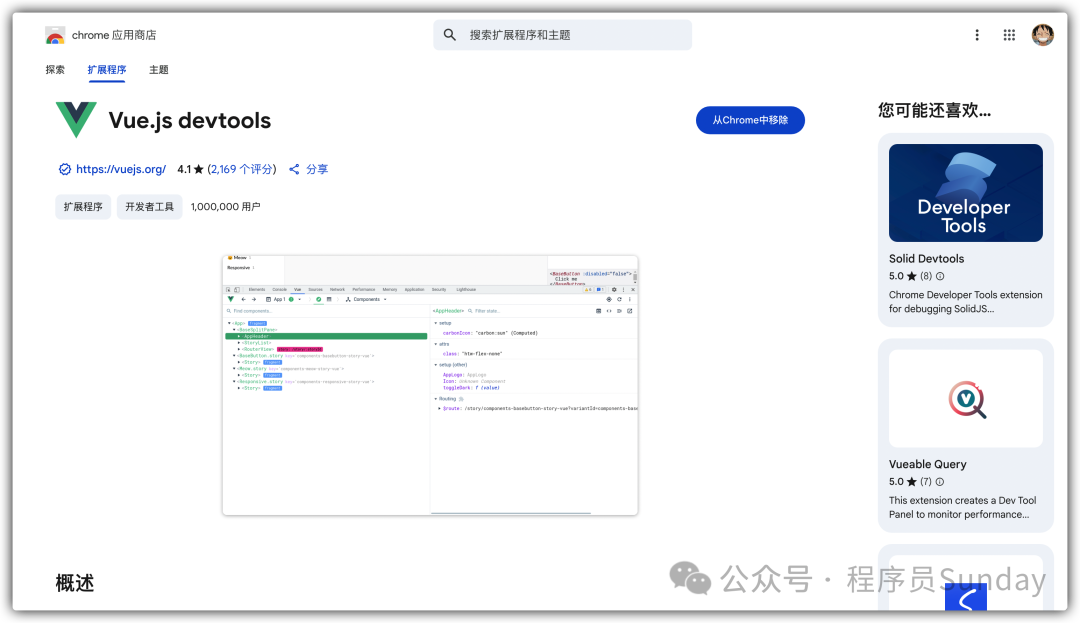
Task: Open the profile avatar menu
Action: point(1043,35)
